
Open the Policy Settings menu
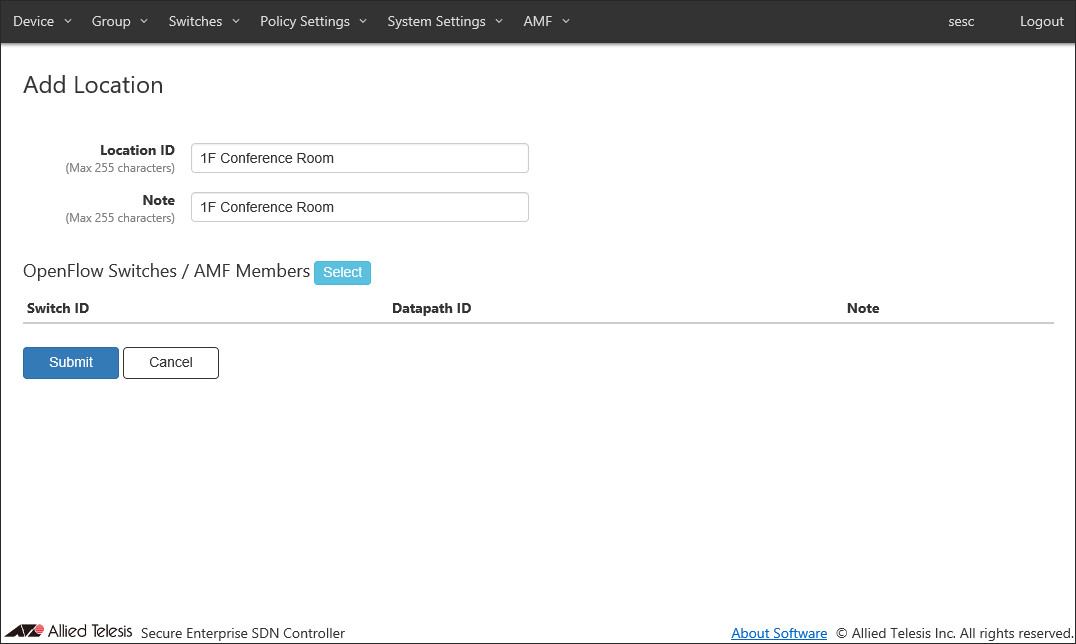tap(313, 21)
